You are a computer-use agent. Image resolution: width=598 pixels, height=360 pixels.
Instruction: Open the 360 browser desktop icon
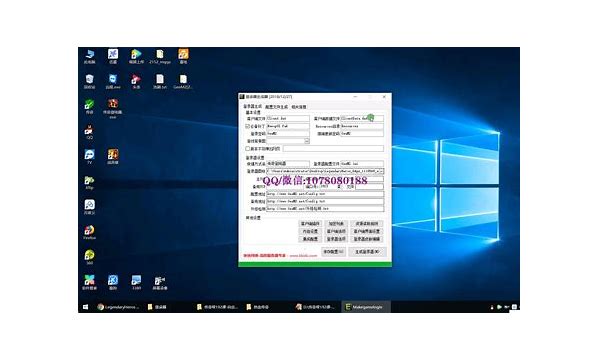pos(89,257)
